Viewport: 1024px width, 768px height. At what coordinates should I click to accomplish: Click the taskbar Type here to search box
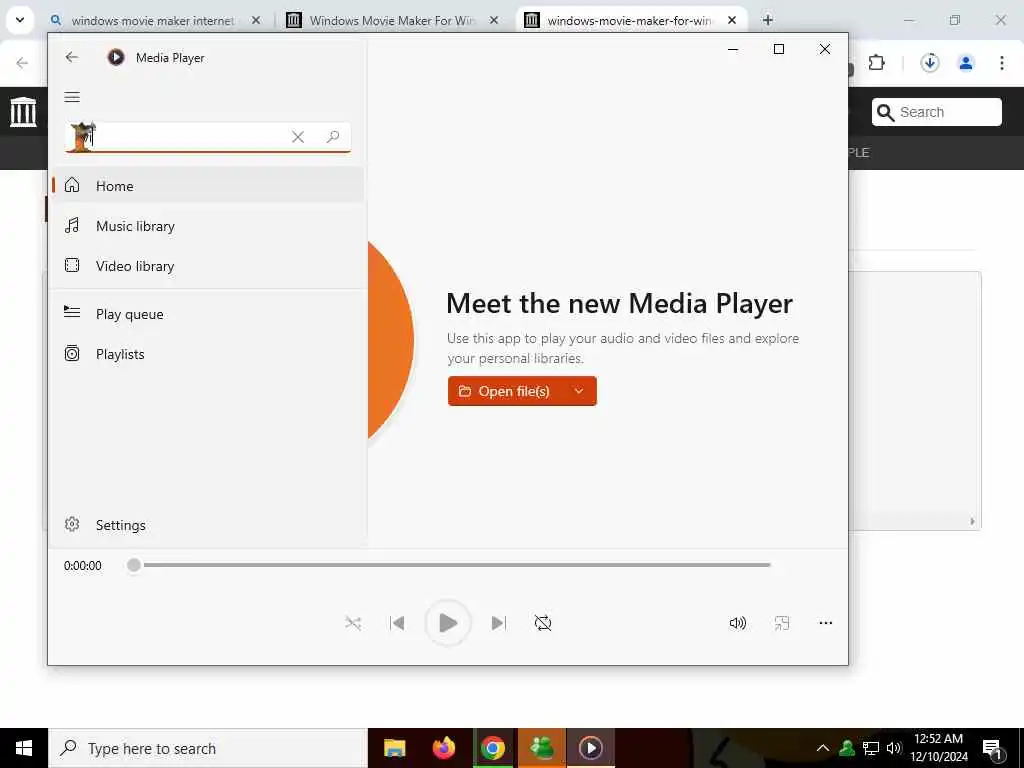(x=208, y=748)
